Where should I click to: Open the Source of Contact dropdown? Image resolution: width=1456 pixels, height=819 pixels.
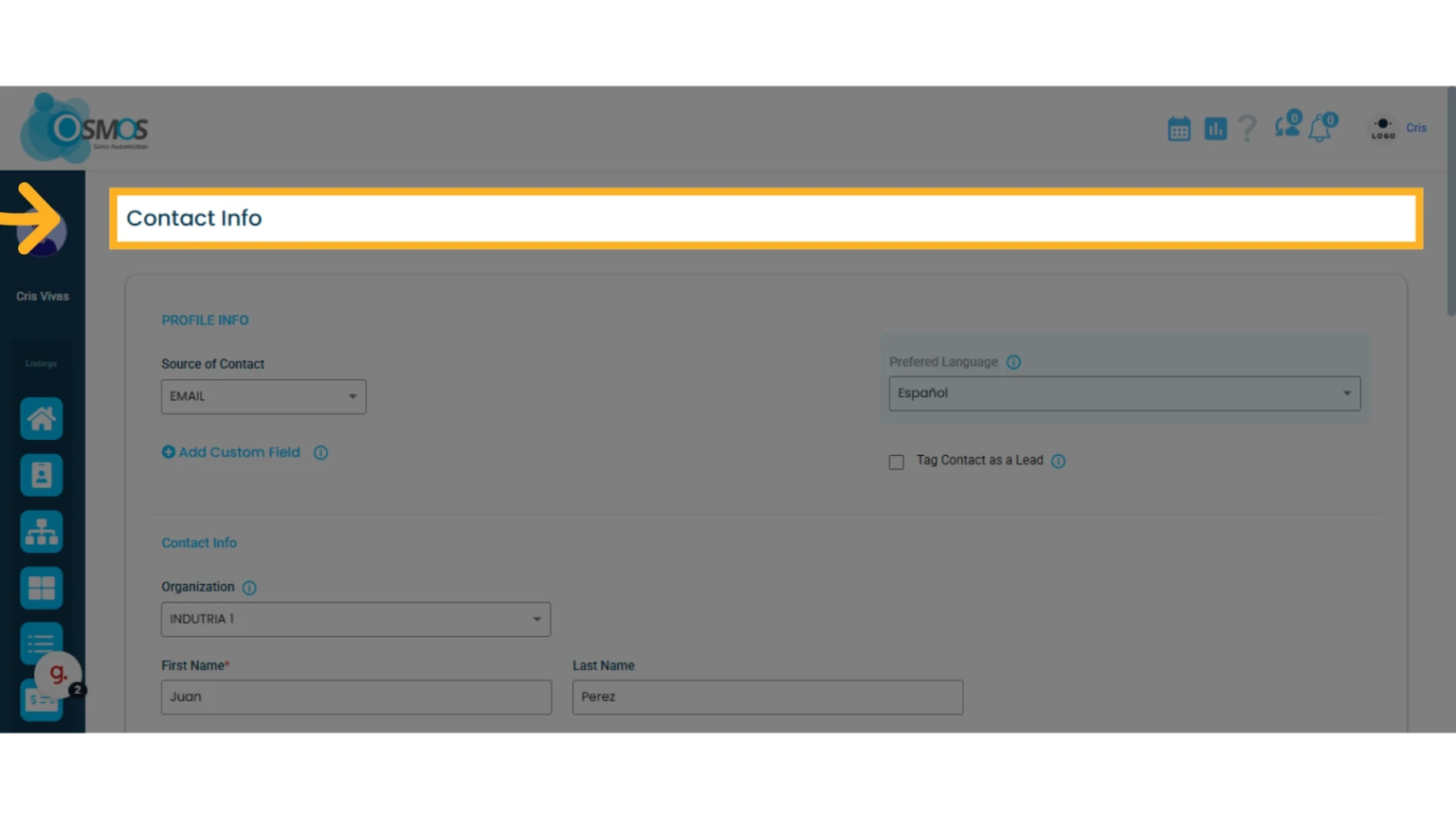click(264, 397)
